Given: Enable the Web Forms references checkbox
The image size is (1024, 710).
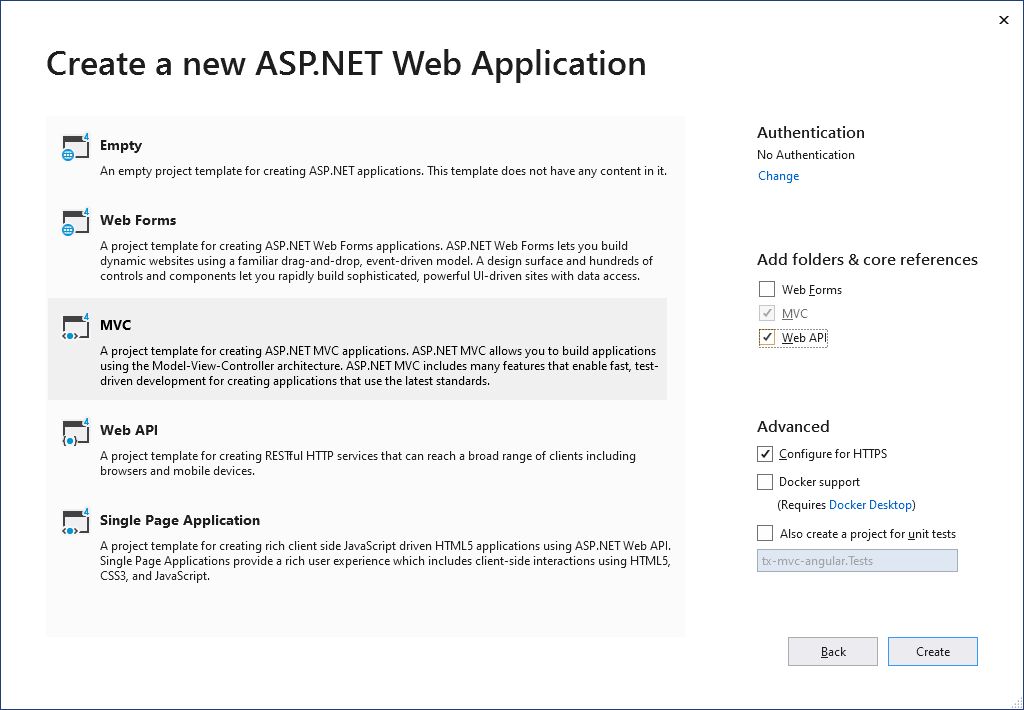Looking at the screenshot, I should 767,289.
